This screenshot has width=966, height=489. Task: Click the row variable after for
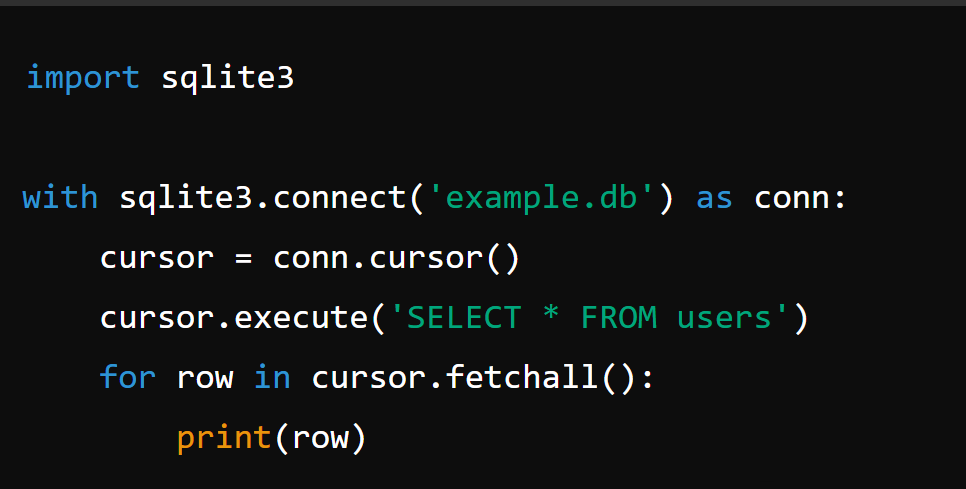click(205, 378)
